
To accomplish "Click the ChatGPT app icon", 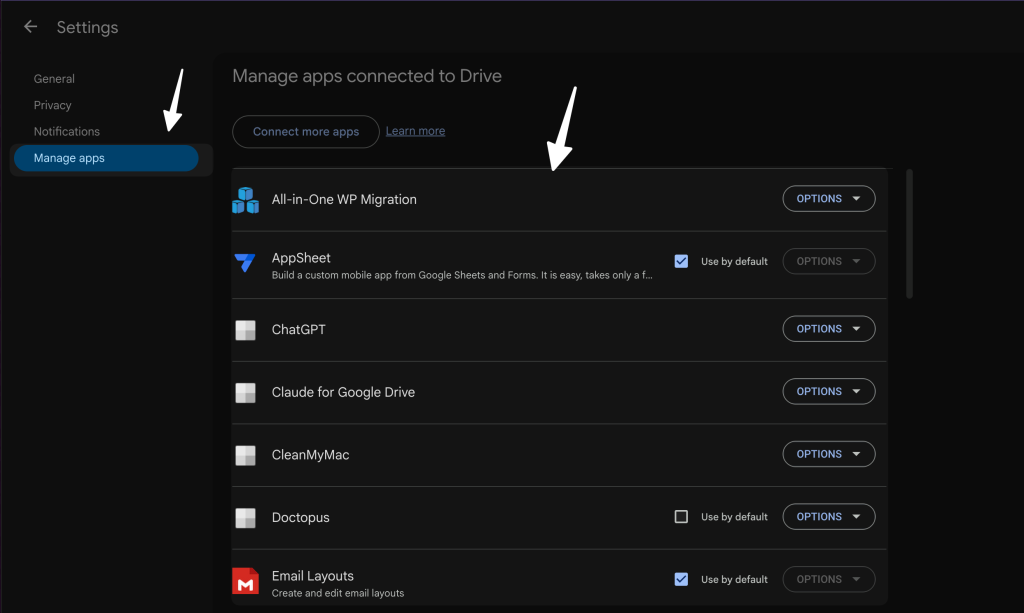I will tap(245, 329).
